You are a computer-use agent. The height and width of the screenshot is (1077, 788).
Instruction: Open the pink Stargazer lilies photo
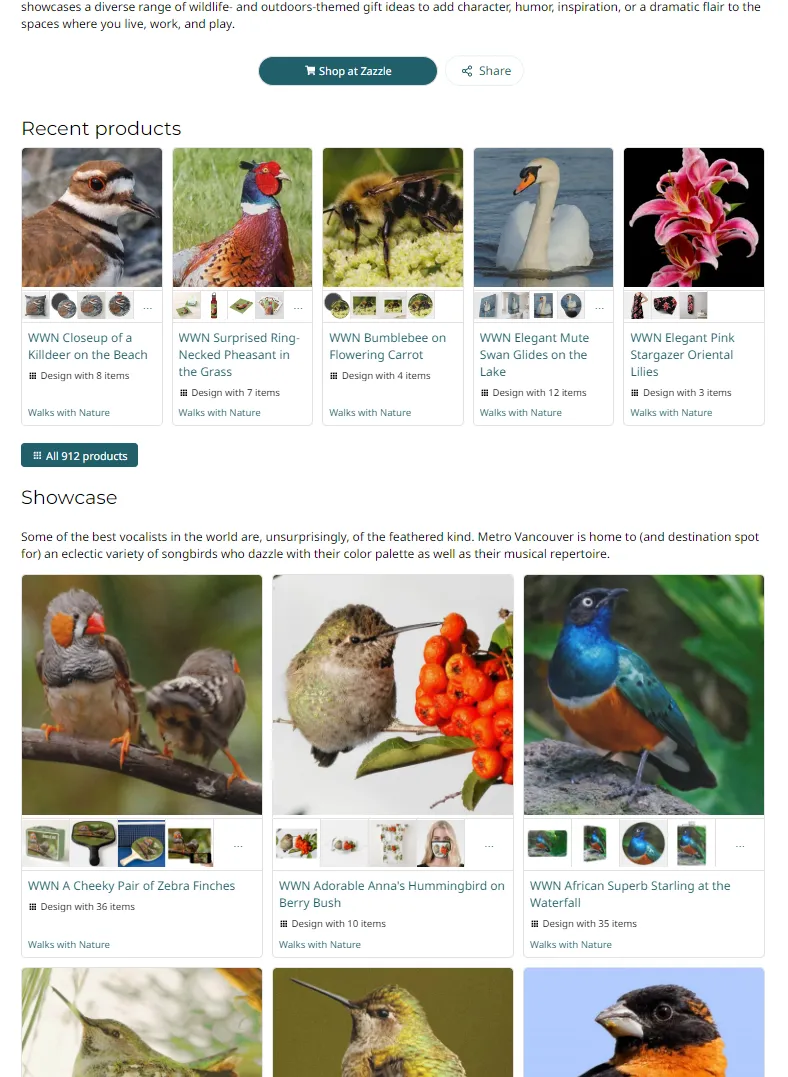pos(694,217)
